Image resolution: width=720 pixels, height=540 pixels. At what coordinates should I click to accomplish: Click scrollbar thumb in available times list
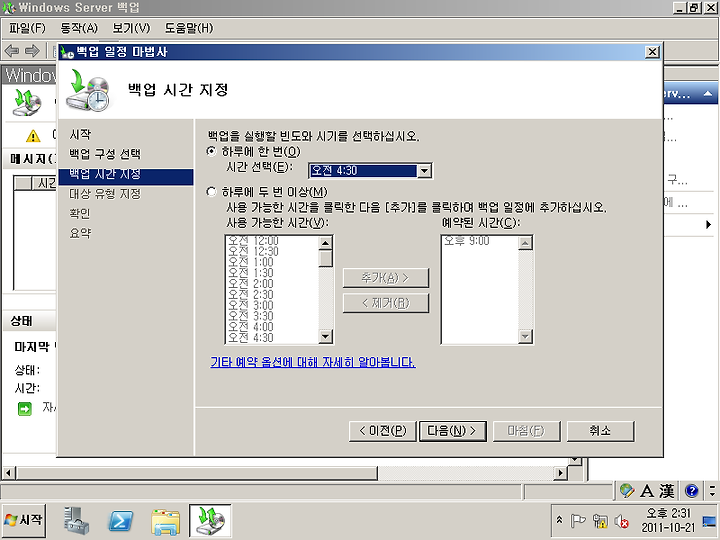tap(326, 258)
